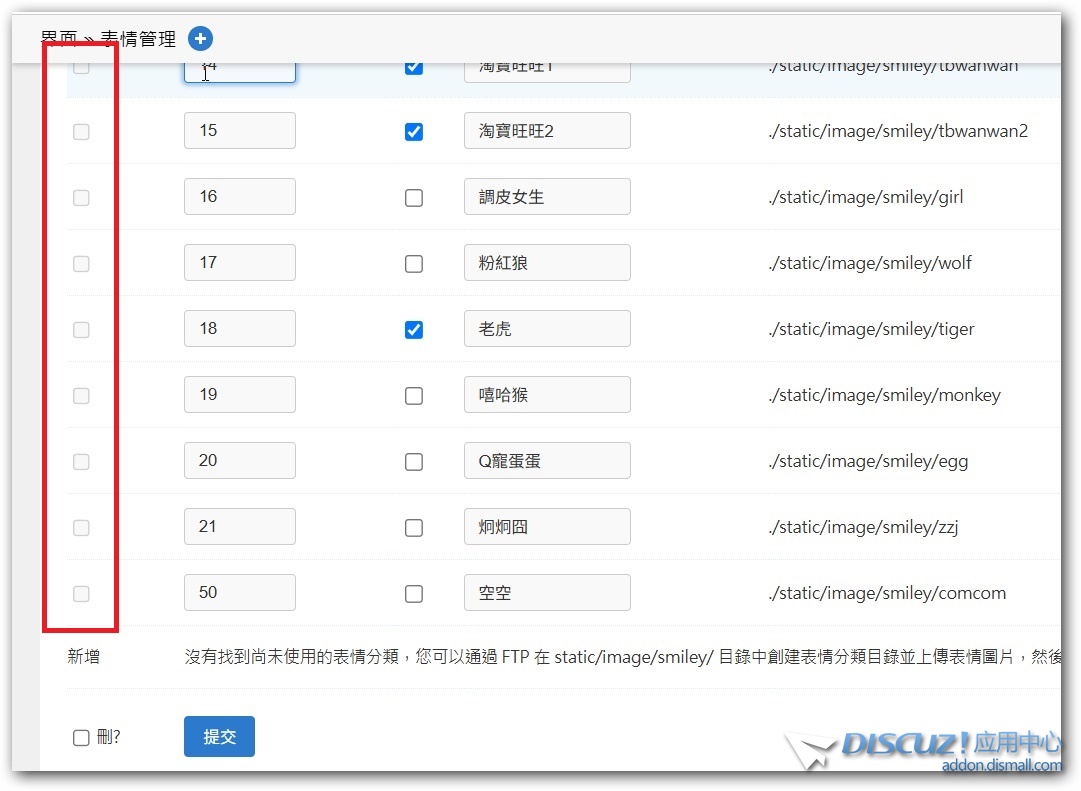Edit the name field 老虎
Screen dimensions: 1081x791
(547, 328)
